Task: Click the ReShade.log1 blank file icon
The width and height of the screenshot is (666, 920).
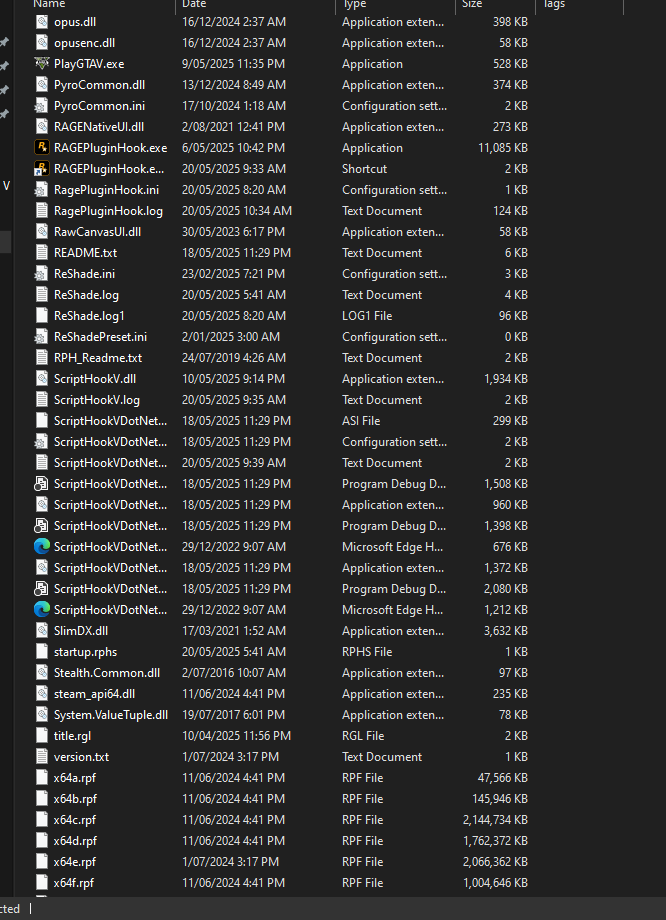Action: click(x=42, y=316)
